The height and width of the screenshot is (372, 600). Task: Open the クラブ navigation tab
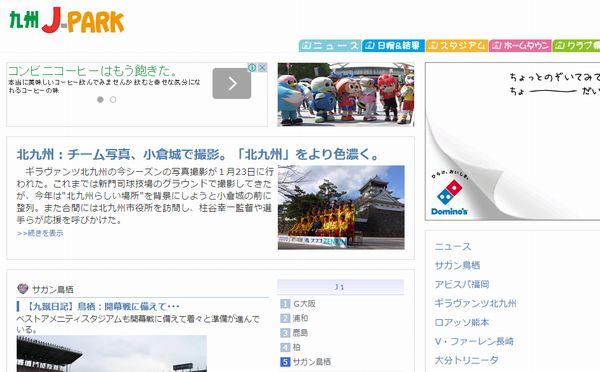[x=576, y=46]
